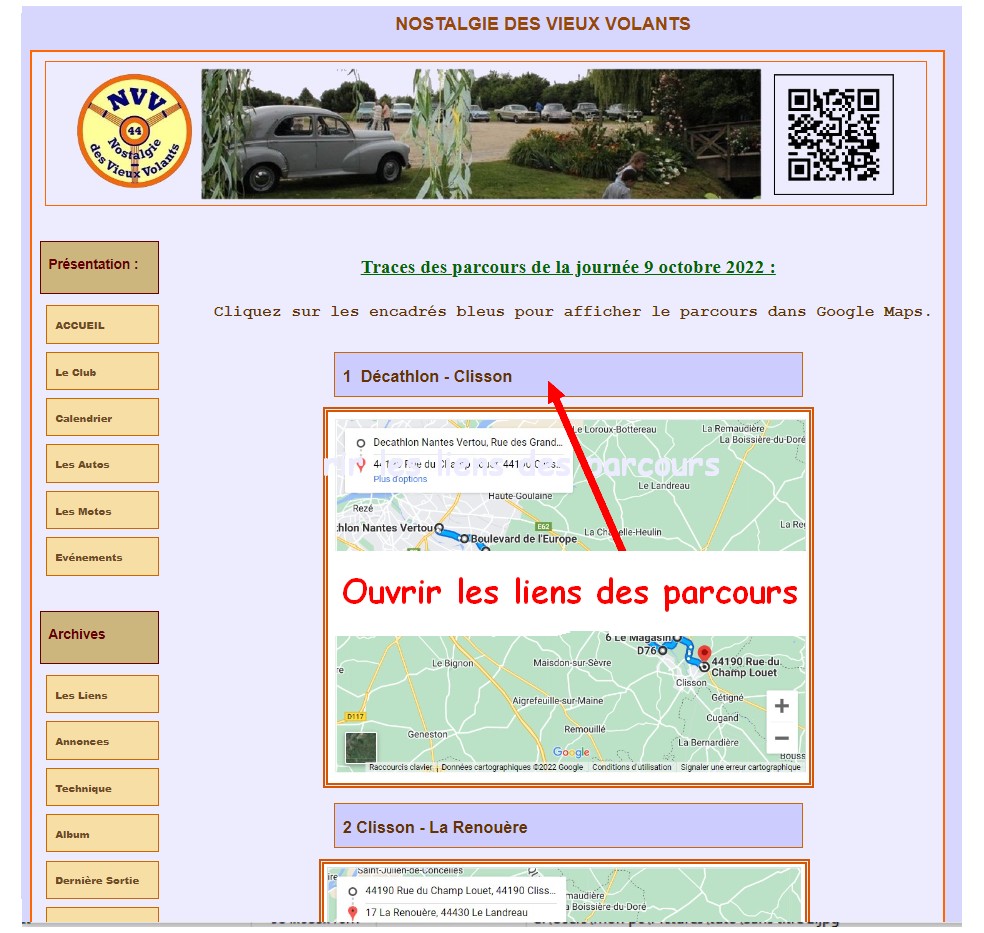The width and height of the screenshot is (984, 933).
Task: Go to the Calendrier page
Action: pos(102,417)
